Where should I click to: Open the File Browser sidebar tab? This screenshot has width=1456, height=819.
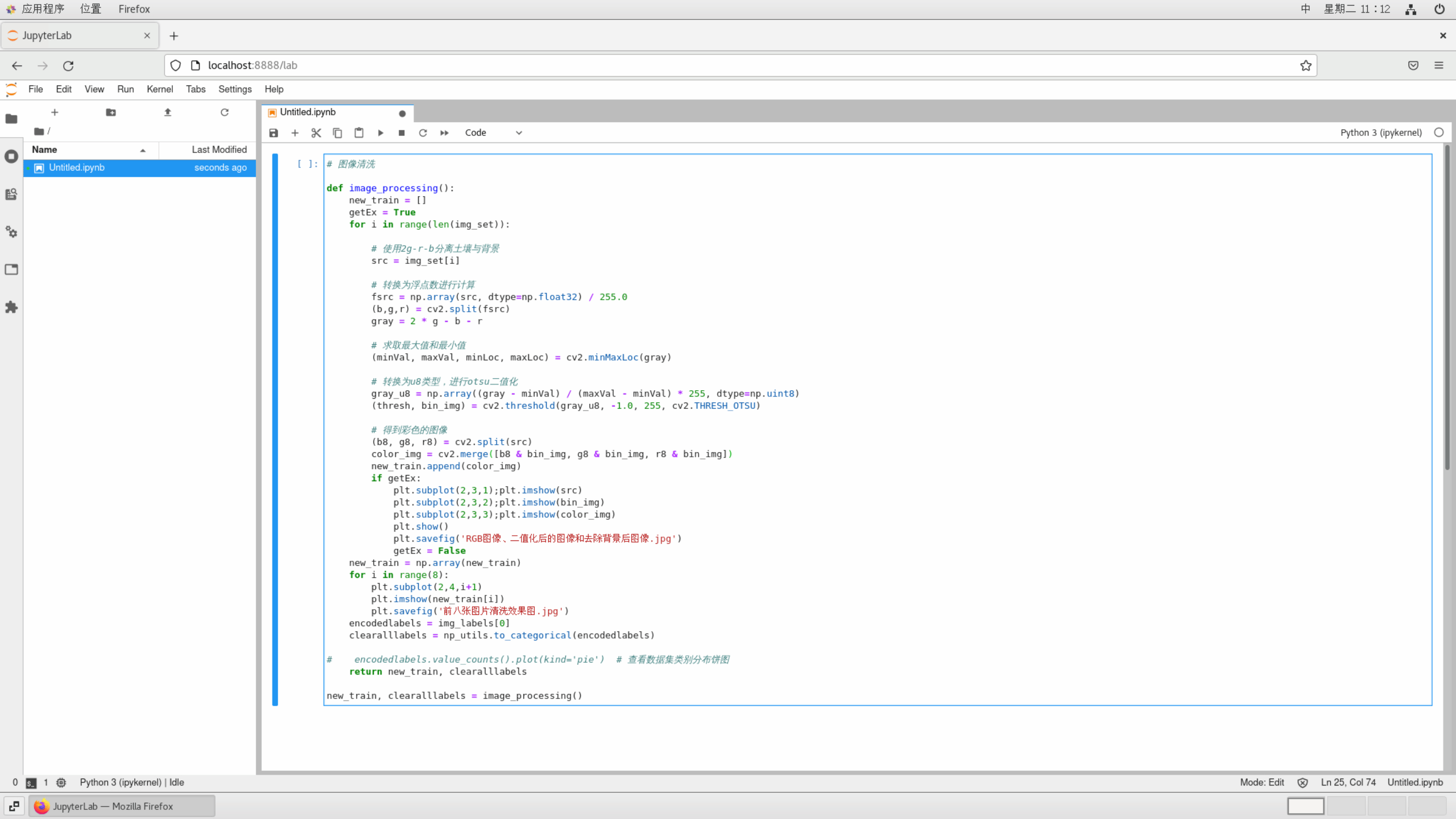coord(11,119)
